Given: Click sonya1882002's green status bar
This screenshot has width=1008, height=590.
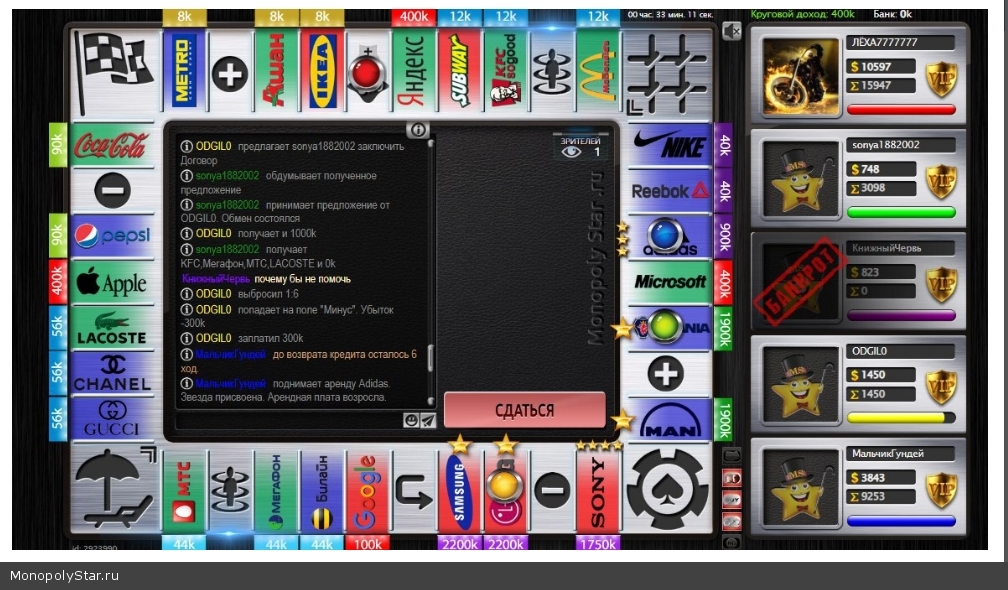Looking at the screenshot, I should pyautogui.click(x=901, y=212).
